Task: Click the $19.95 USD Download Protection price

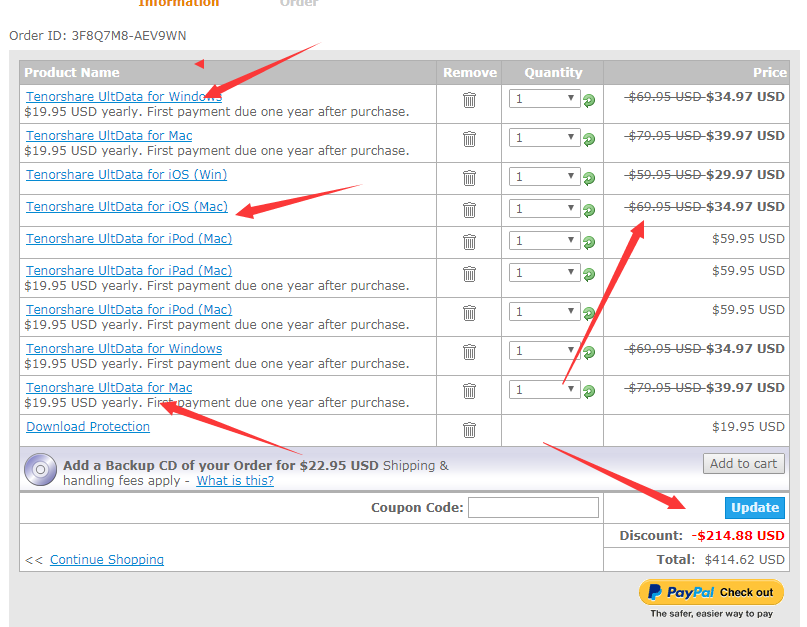Action: click(x=748, y=427)
